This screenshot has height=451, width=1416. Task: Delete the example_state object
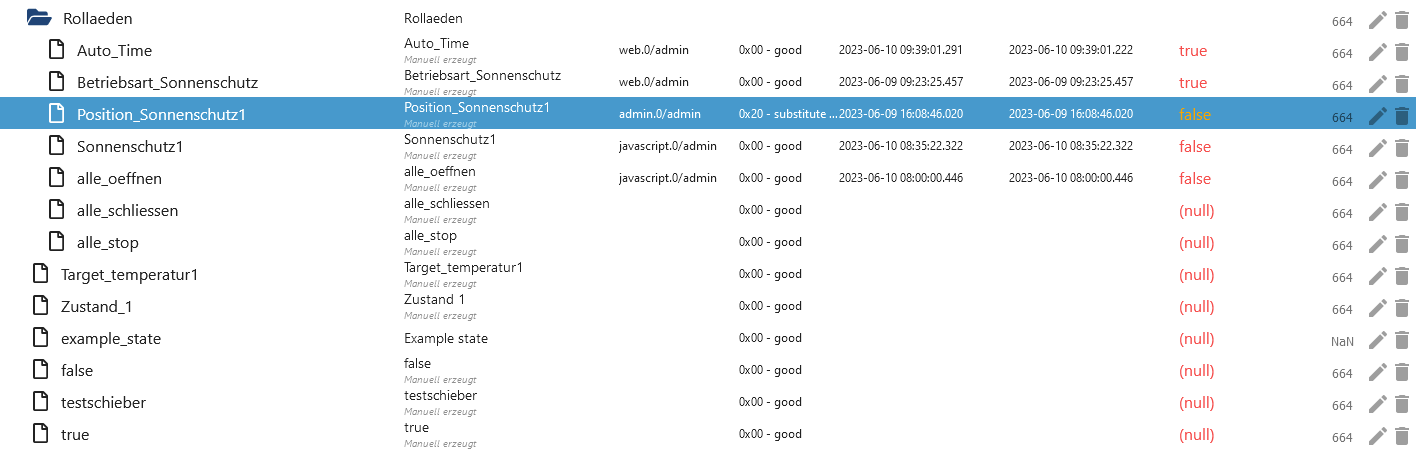tap(1401, 339)
